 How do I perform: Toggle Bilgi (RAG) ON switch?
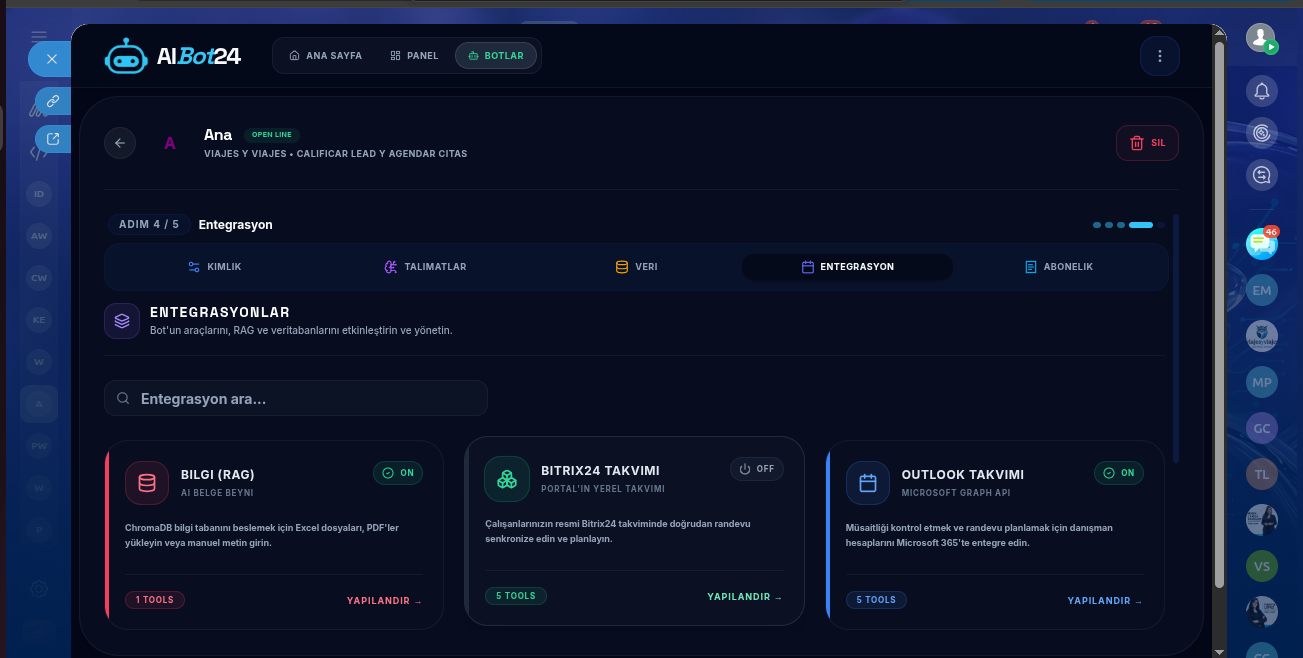pos(398,473)
